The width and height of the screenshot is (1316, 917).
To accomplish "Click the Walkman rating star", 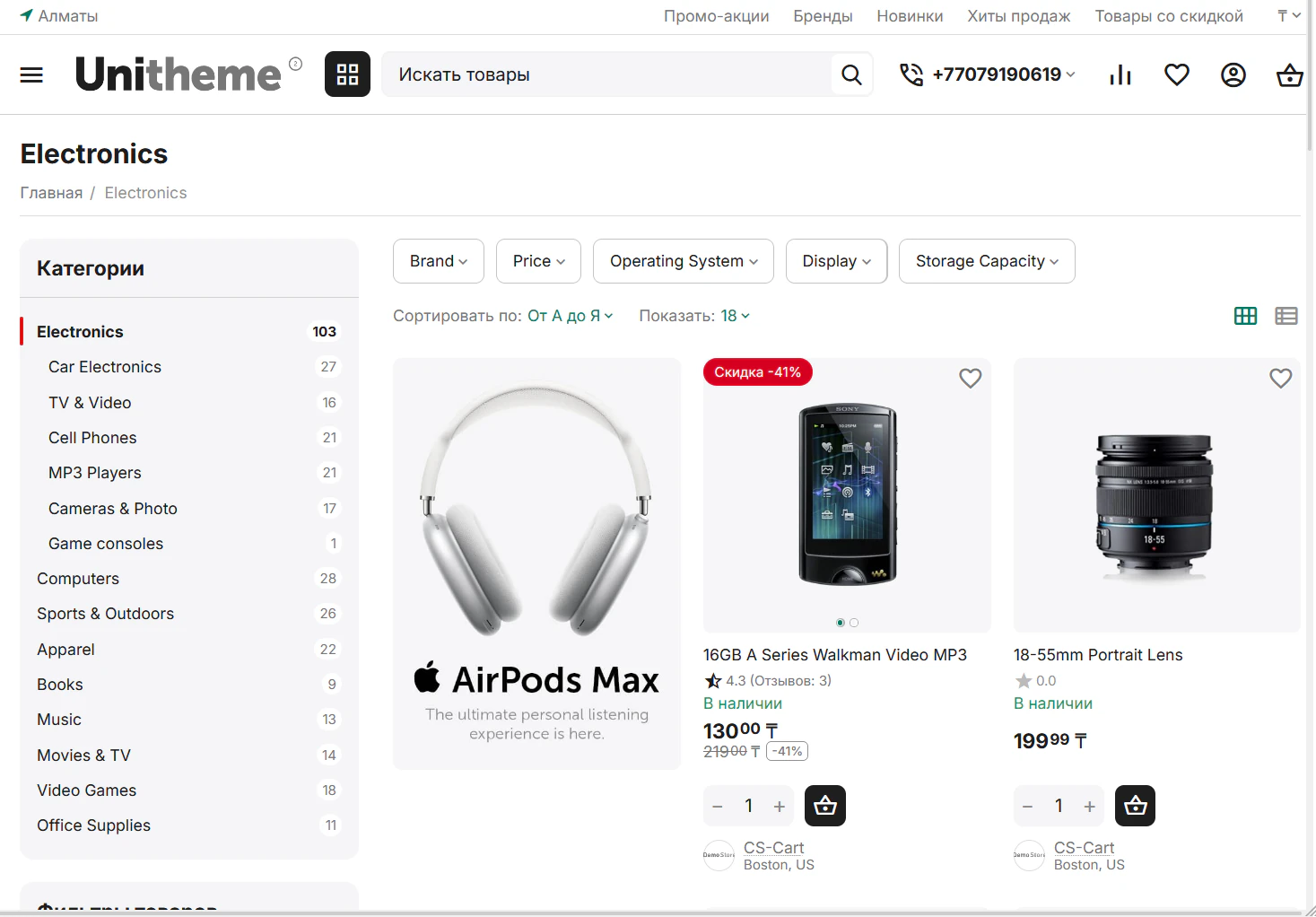I will 713,681.
